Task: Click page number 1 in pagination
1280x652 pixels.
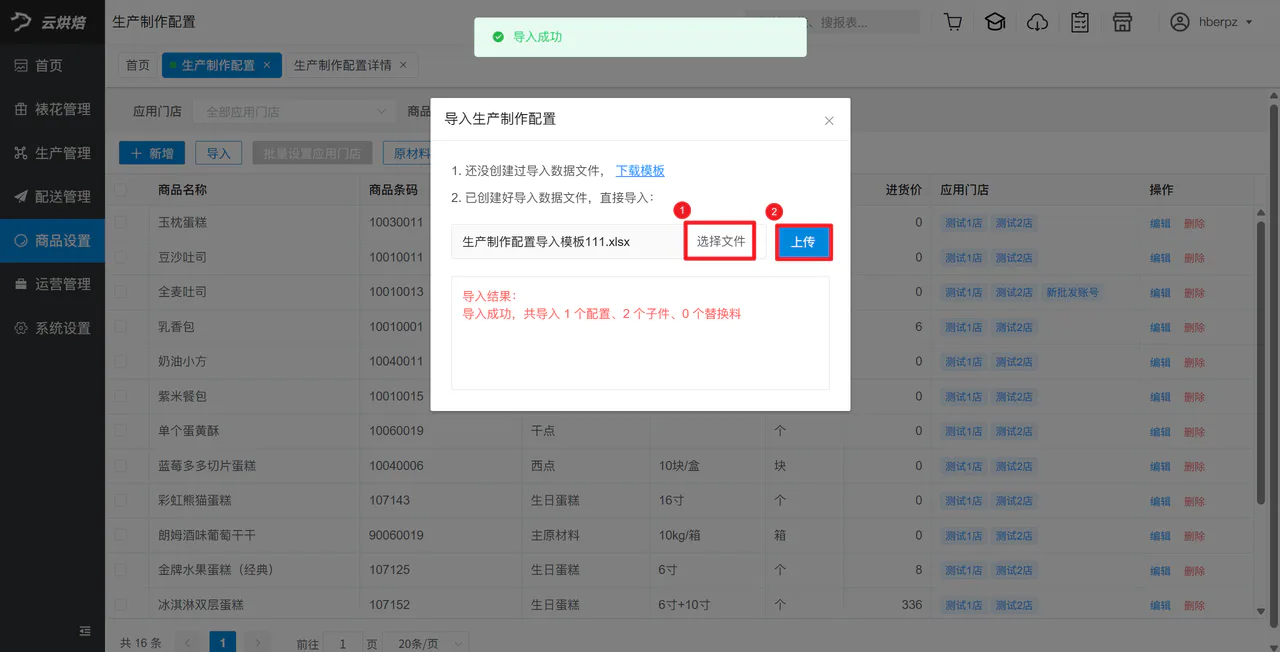Action: [x=223, y=642]
